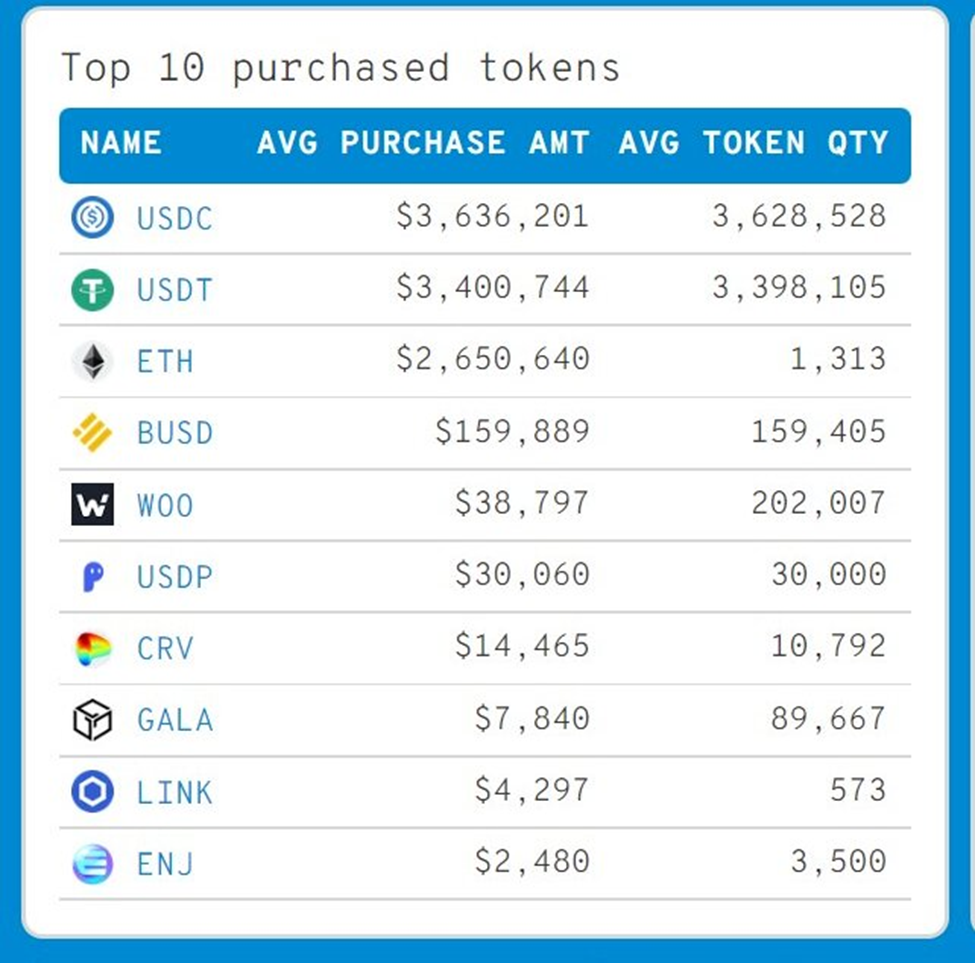The height and width of the screenshot is (963, 975).
Task: Click the WOO token quantity 202,007
Action: coord(818,503)
